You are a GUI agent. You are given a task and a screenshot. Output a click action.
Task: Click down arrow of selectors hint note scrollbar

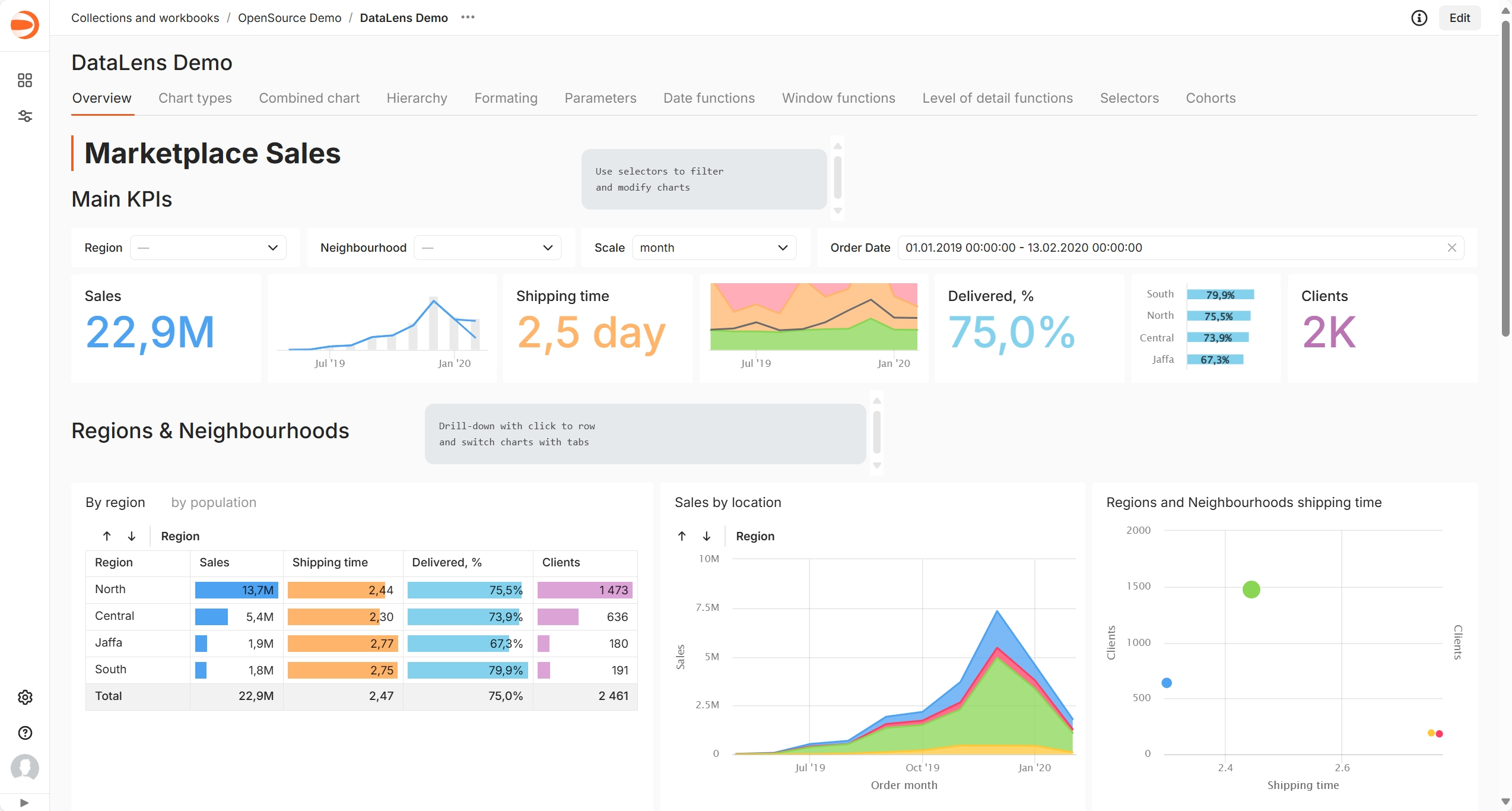click(x=838, y=211)
